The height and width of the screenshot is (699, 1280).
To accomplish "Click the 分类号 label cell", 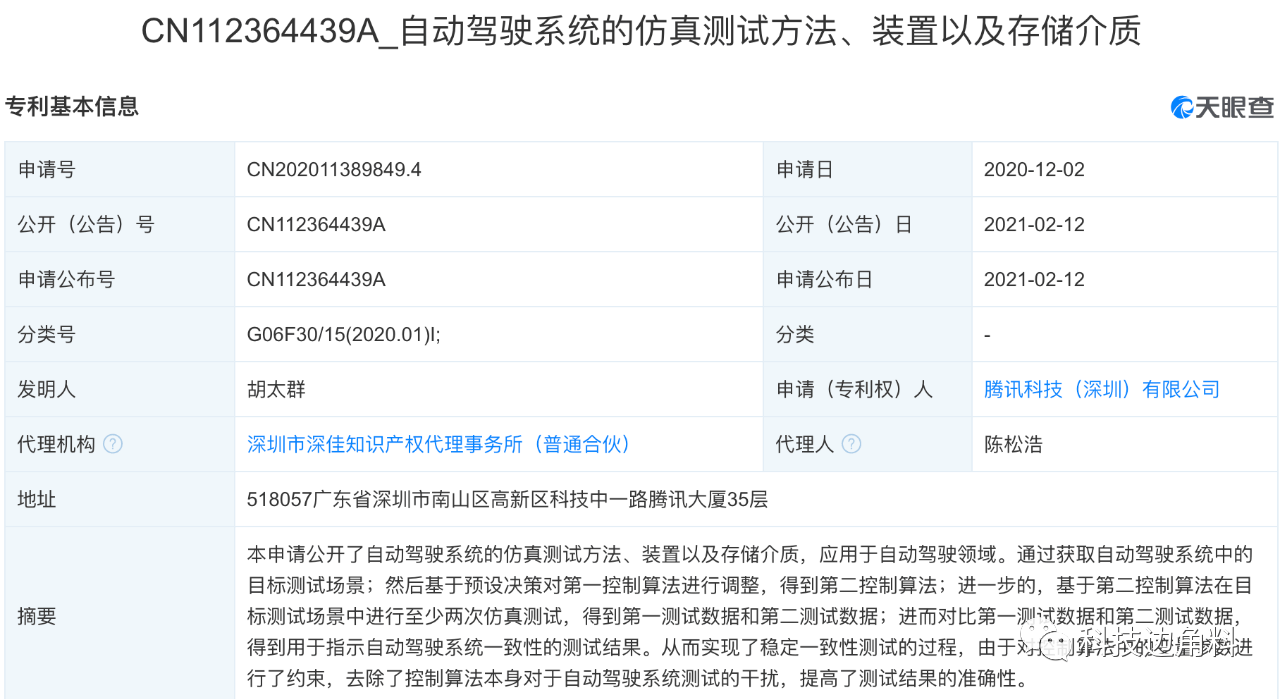I will (120, 334).
